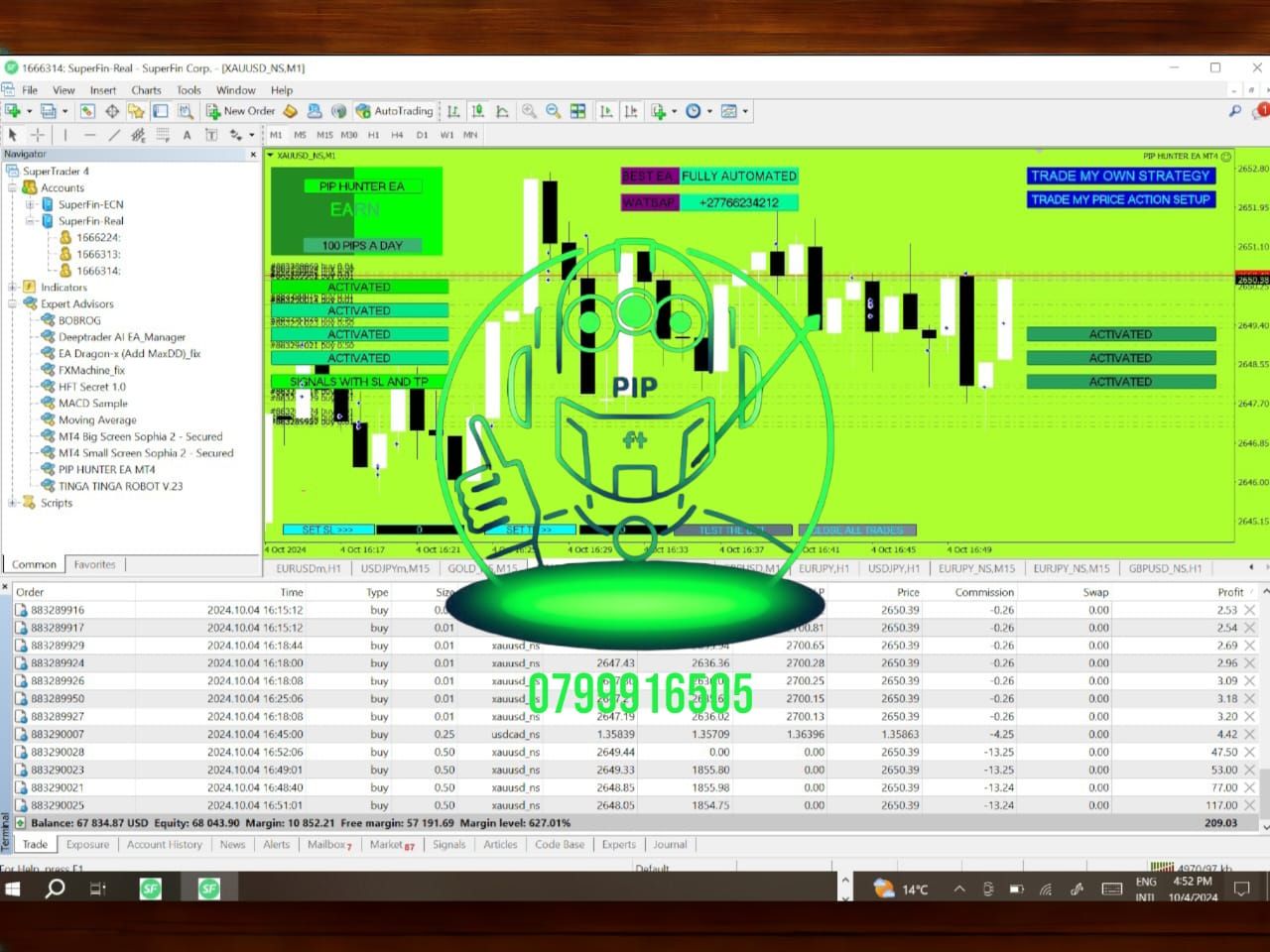Open the Profiles toolbar icon
Viewport: 1270px width, 952px height.
47,111
